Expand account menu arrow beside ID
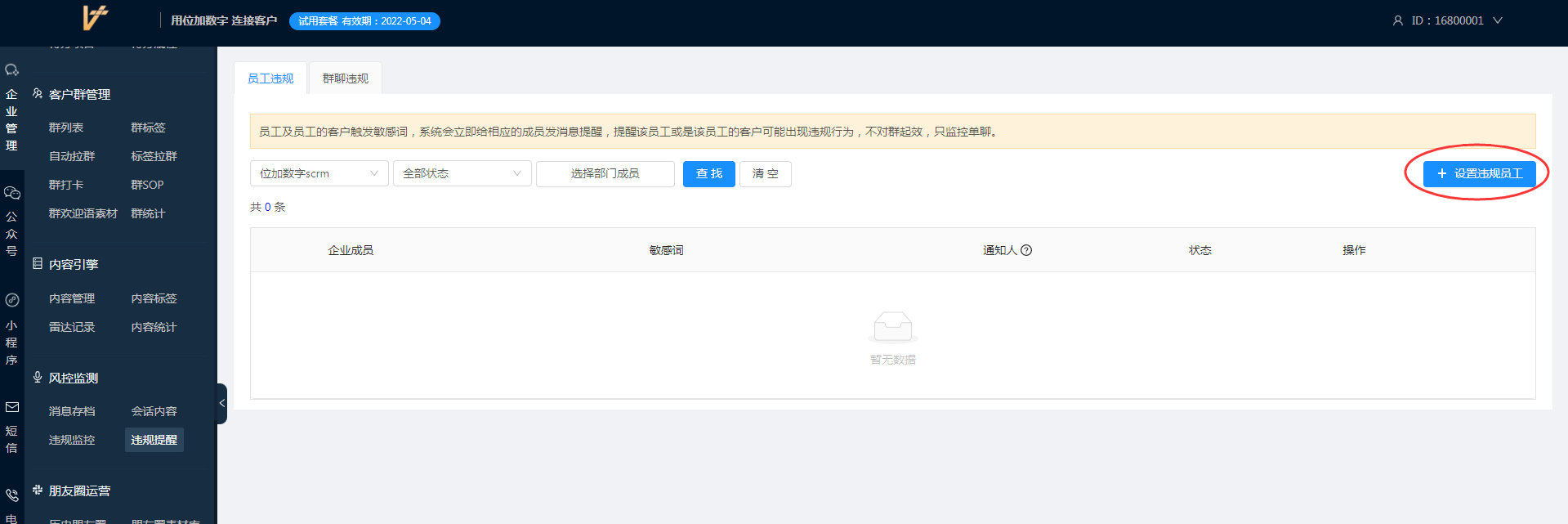The height and width of the screenshot is (524, 1568). [1497, 20]
